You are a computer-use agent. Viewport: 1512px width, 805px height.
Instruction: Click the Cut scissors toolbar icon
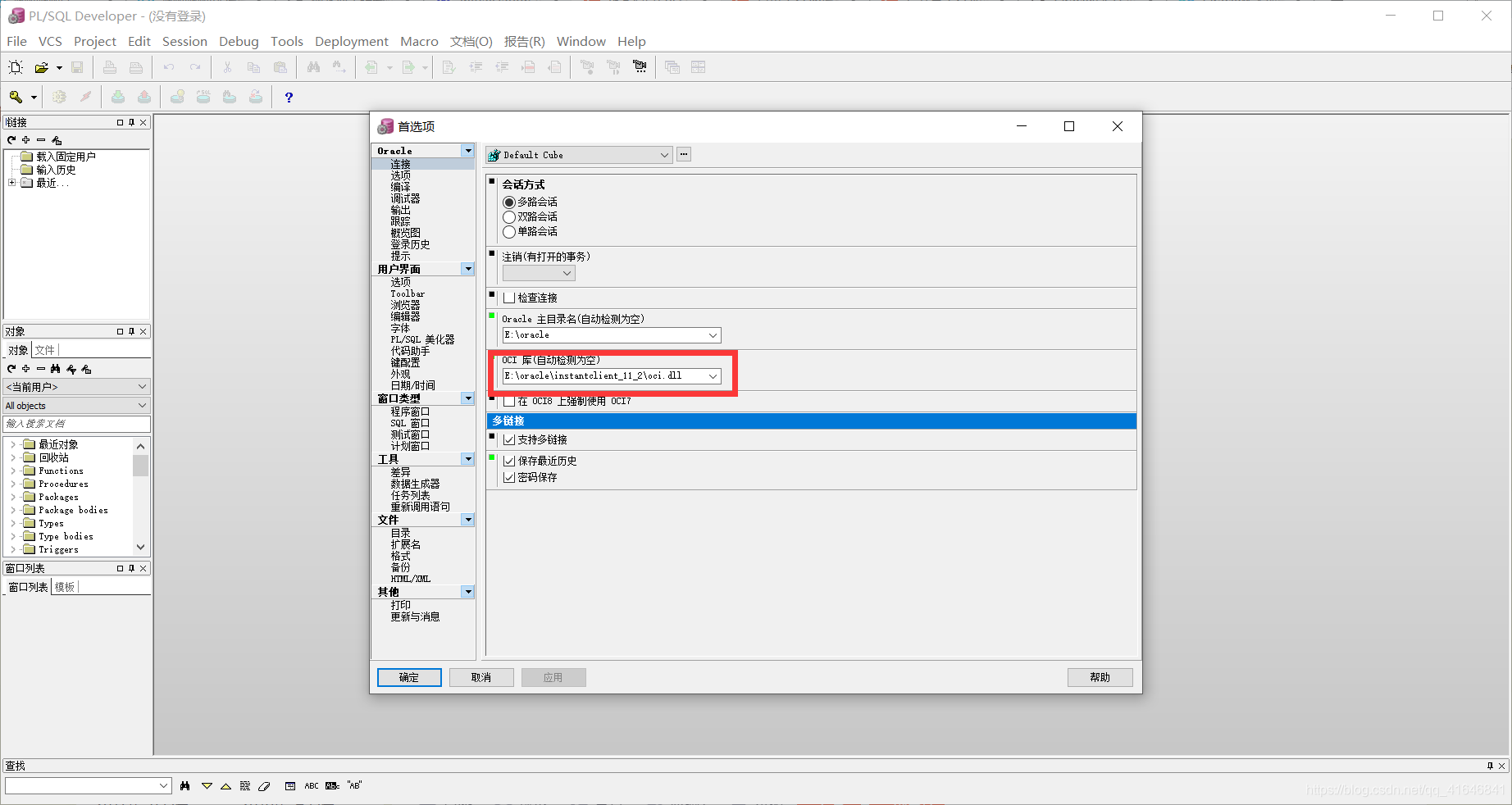pyautogui.click(x=228, y=67)
